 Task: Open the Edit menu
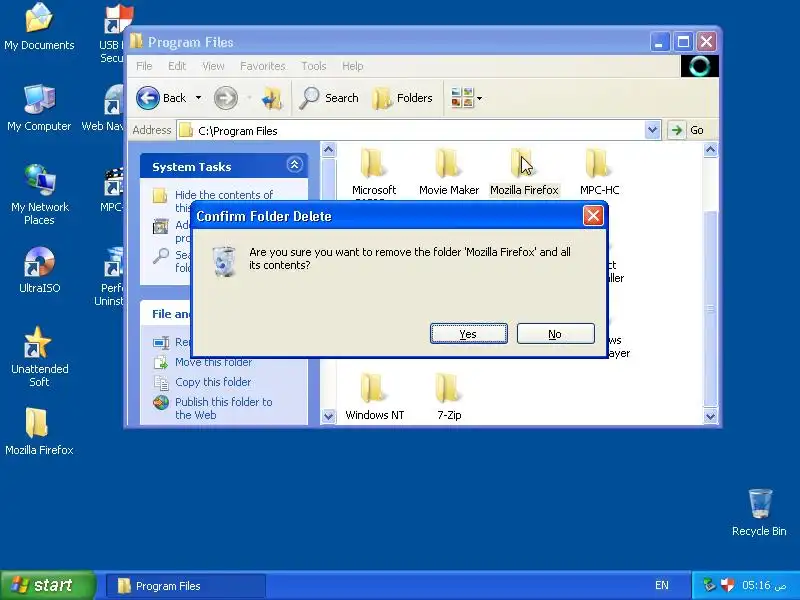click(177, 66)
